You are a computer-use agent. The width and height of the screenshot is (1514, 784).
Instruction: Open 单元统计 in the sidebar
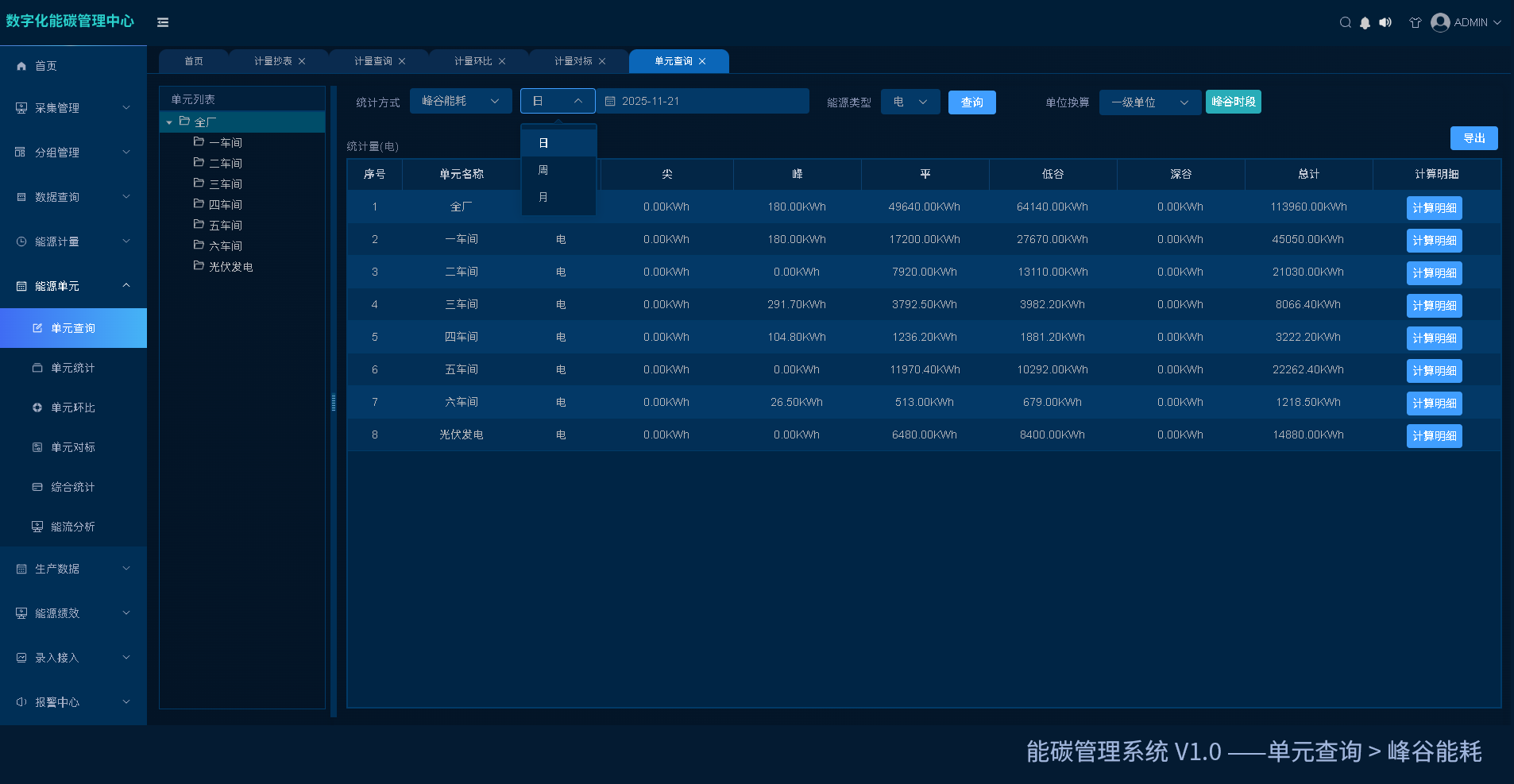pos(73,368)
